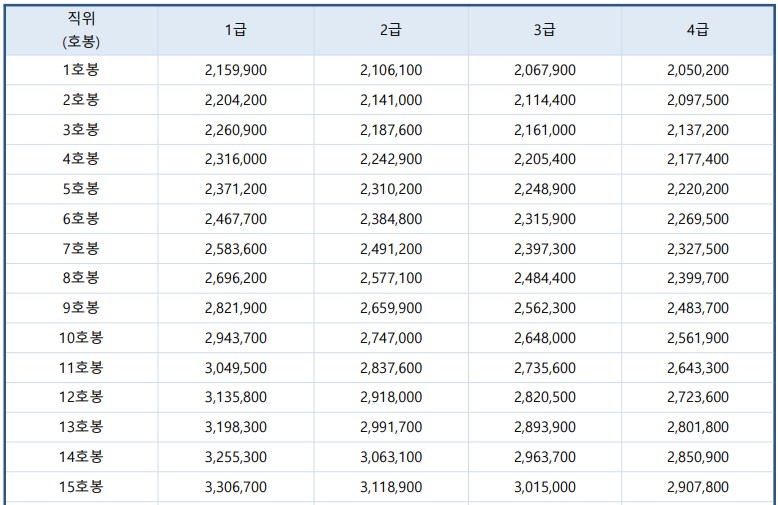Highlight the amount 2,491,200
Viewport: 778px width, 505px height.
coord(391,249)
